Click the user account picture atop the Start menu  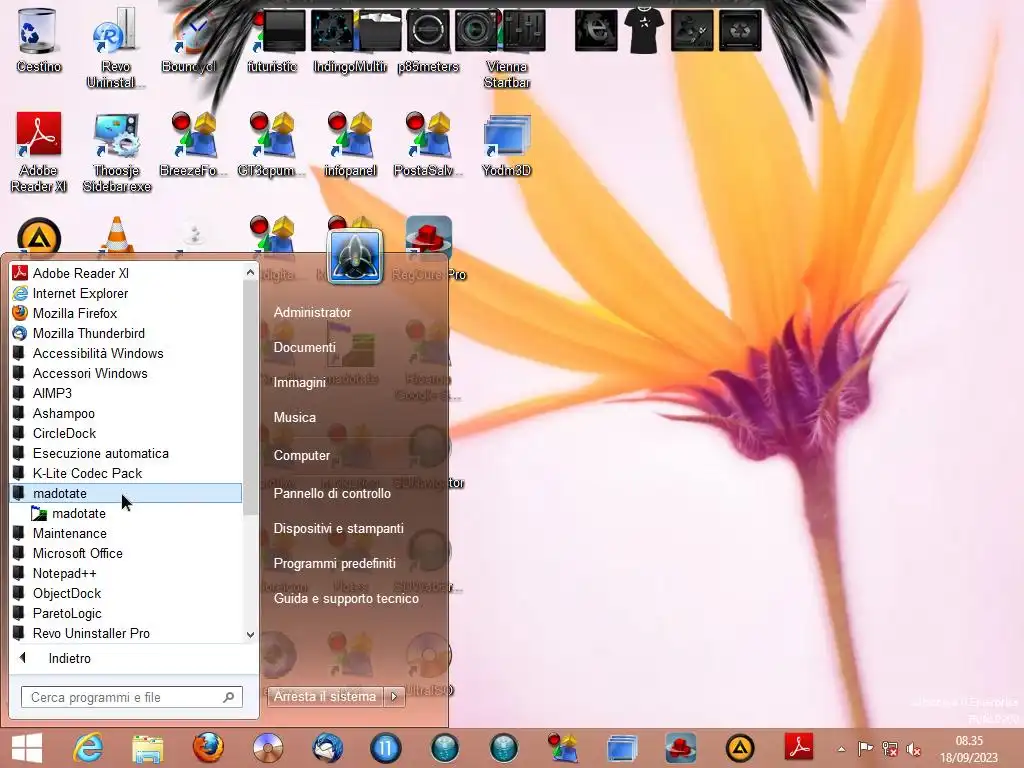355,256
